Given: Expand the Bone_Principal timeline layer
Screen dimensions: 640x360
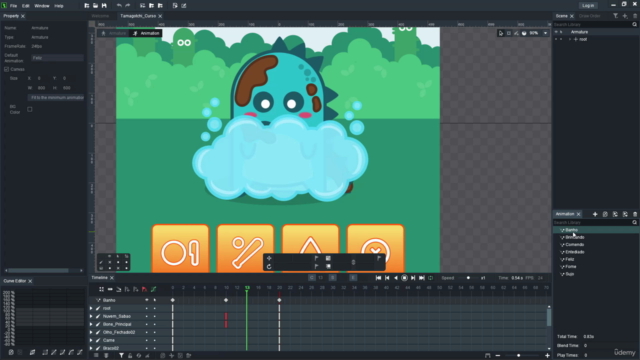Looking at the screenshot, I should [91, 324].
